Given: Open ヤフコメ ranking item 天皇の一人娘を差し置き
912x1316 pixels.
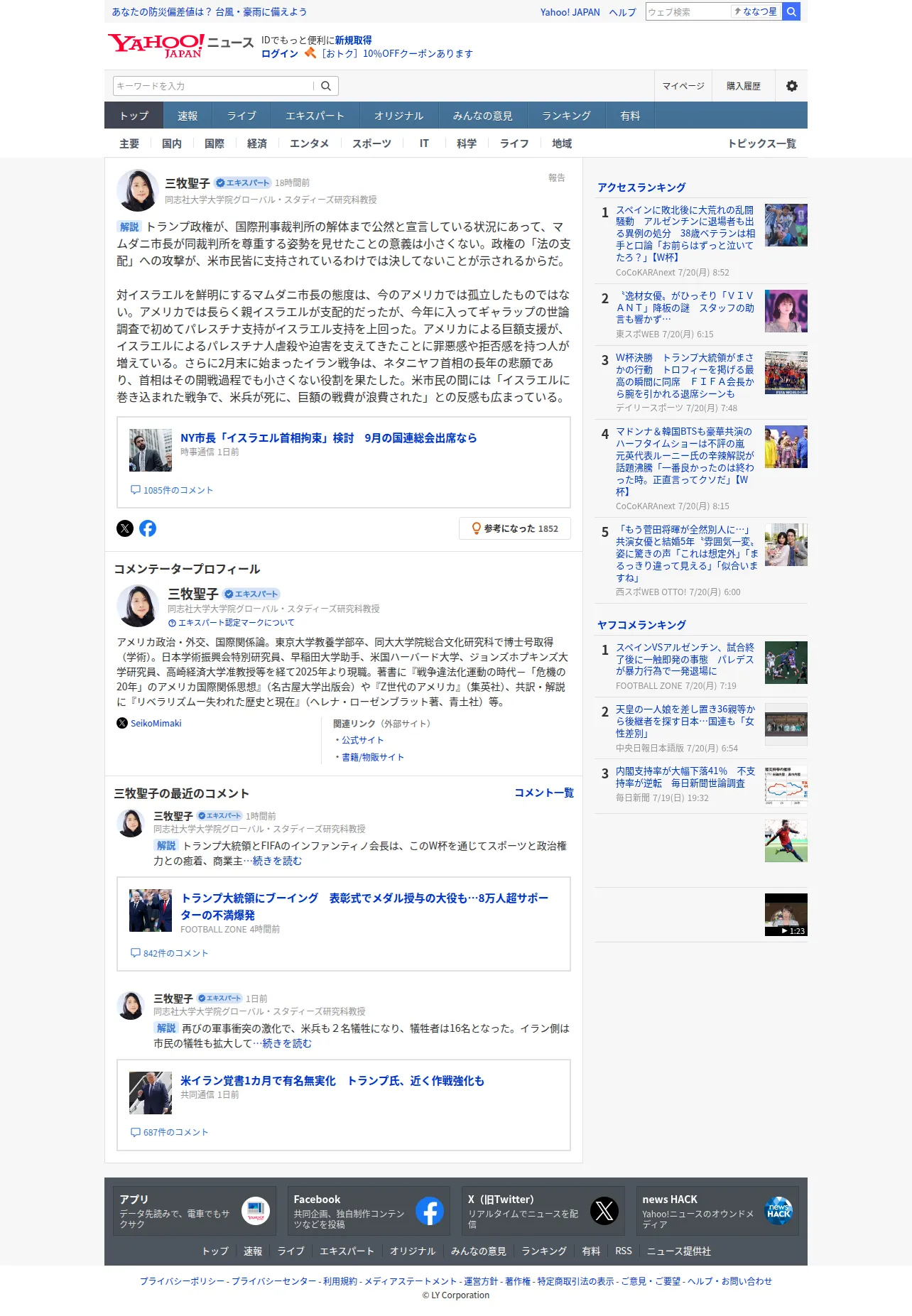Looking at the screenshot, I should click(685, 721).
